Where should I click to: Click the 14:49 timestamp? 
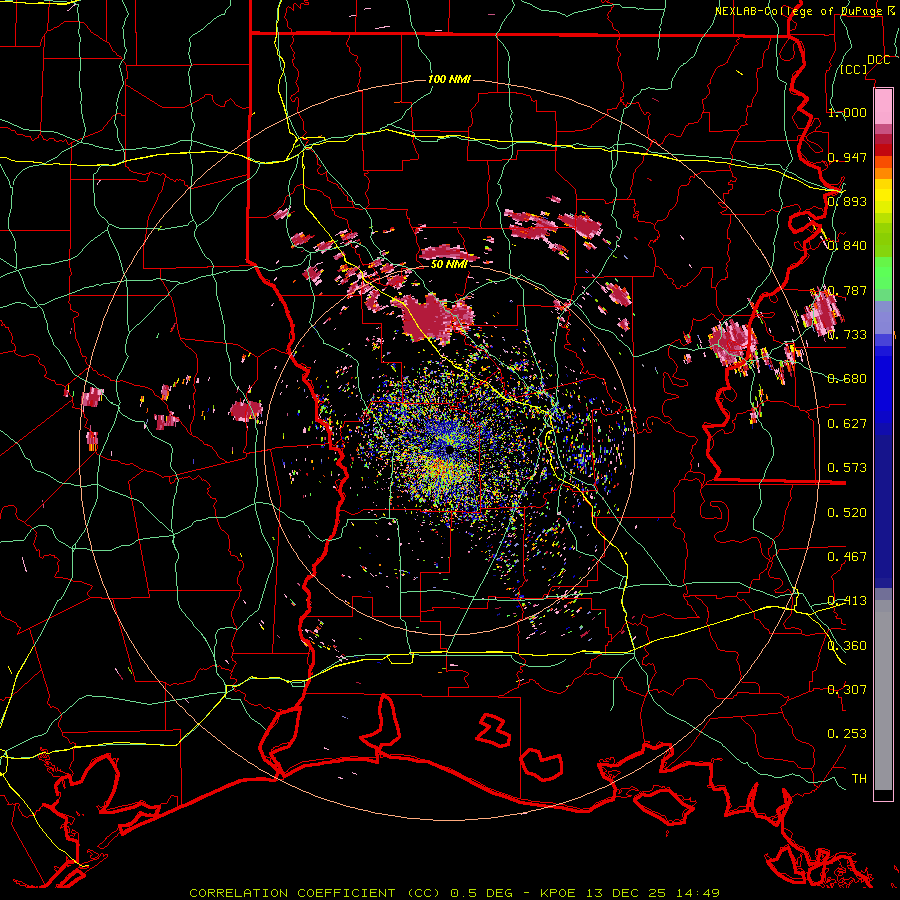click(697, 893)
